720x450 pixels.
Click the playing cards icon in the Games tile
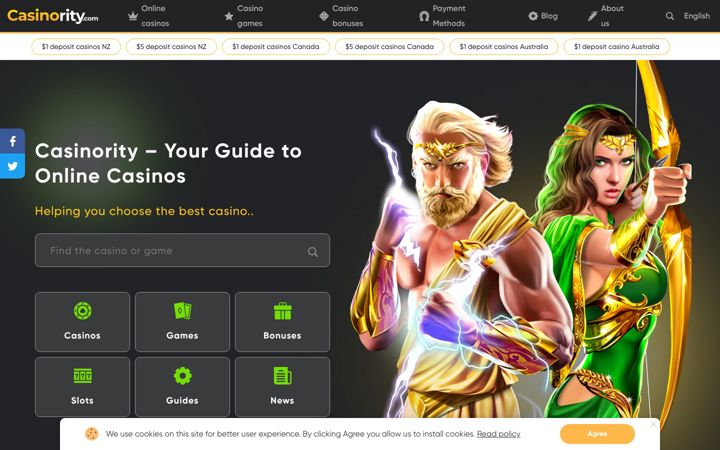click(x=182, y=311)
